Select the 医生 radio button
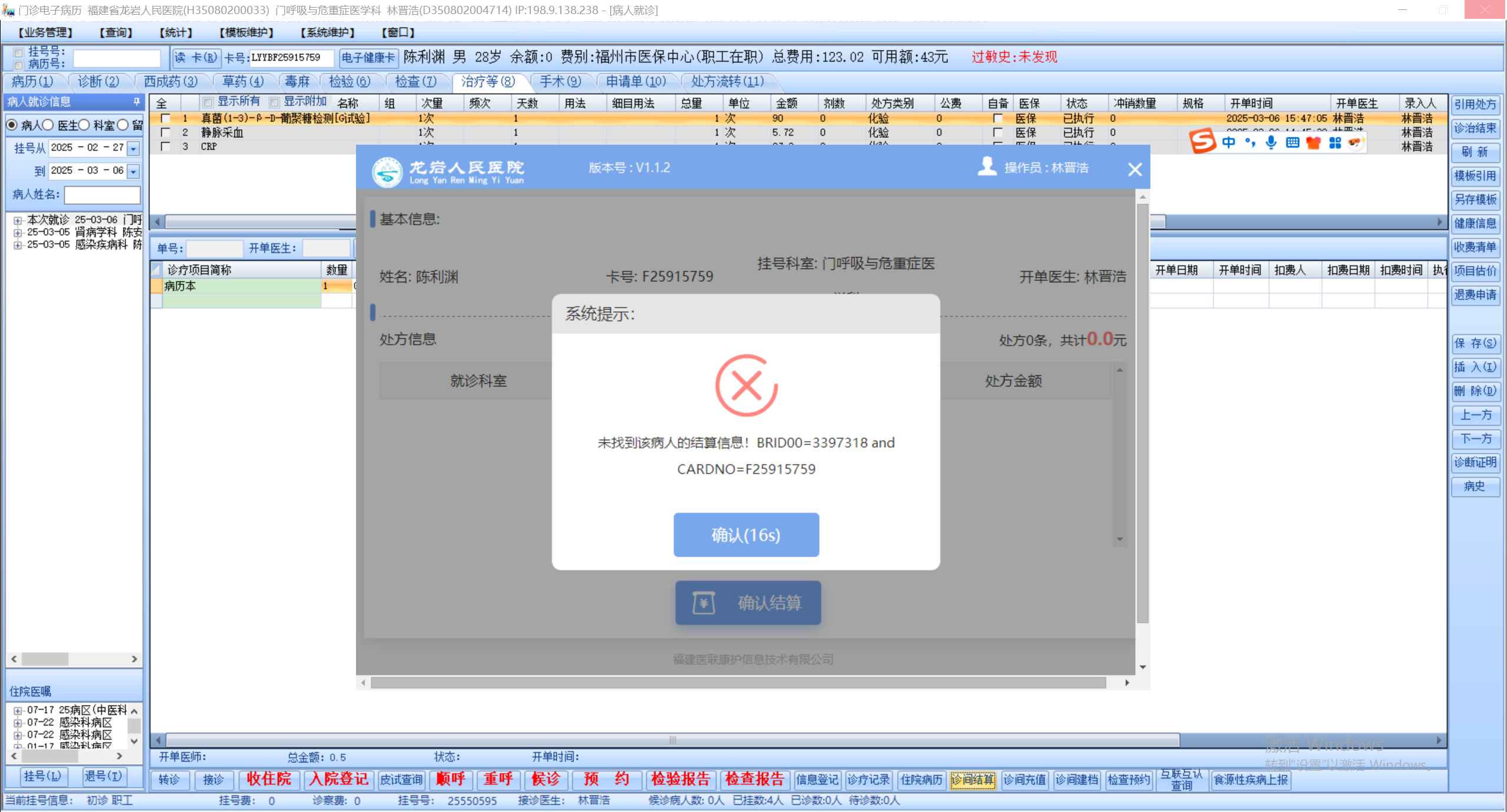The width and height of the screenshot is (1507, 812). [x=48, y=125]
